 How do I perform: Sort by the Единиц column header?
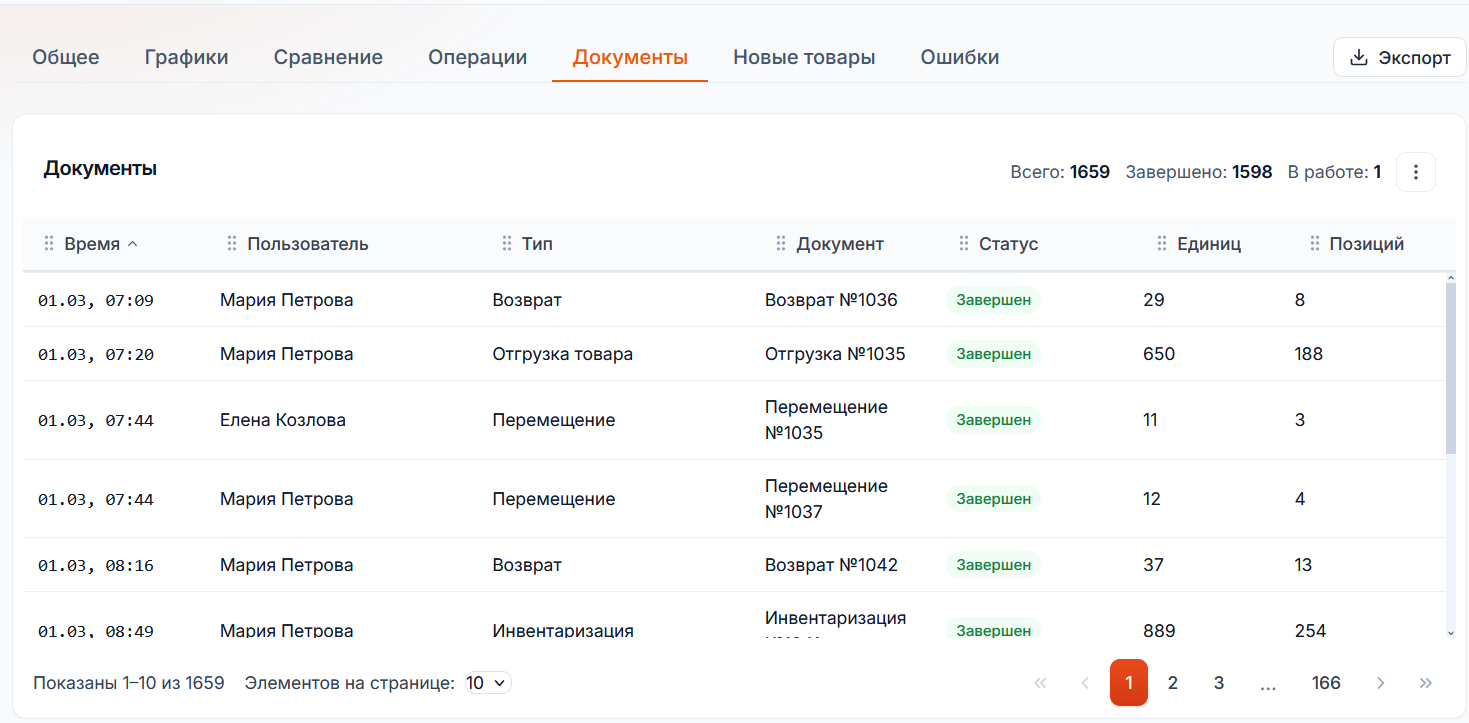click(1209, 244)
